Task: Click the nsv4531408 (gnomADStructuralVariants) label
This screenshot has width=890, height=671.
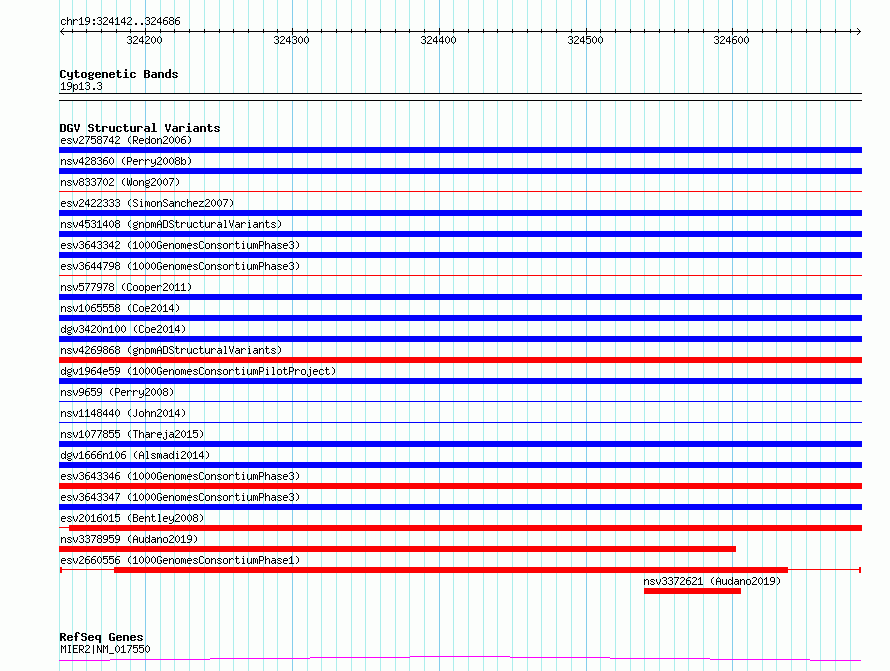Action: pos(171,224)
